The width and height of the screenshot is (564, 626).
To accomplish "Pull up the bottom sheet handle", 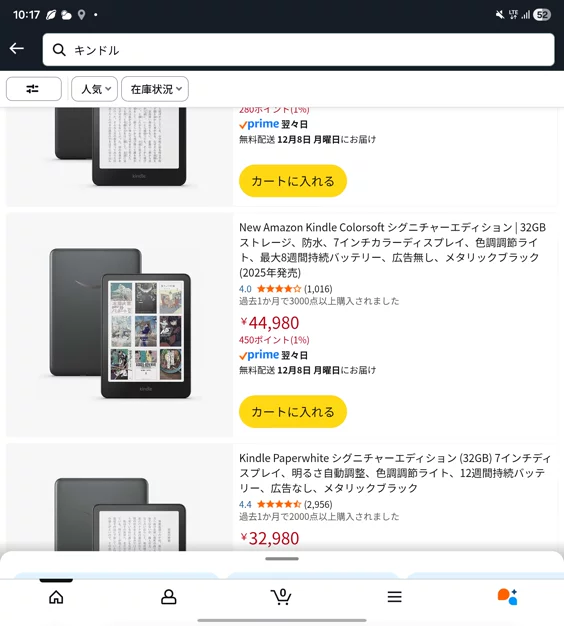I will coord(282,559).
